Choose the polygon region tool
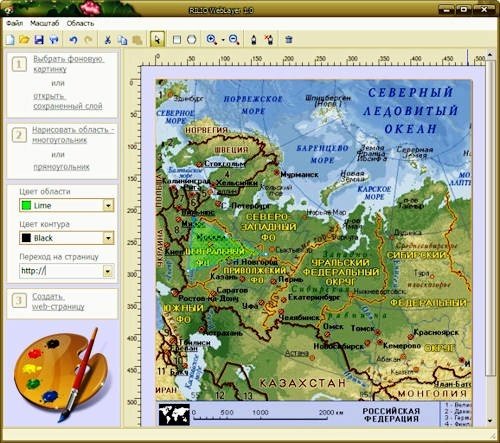Image resolution: width=500 pixels, height=443 pixels. point(192,40)
